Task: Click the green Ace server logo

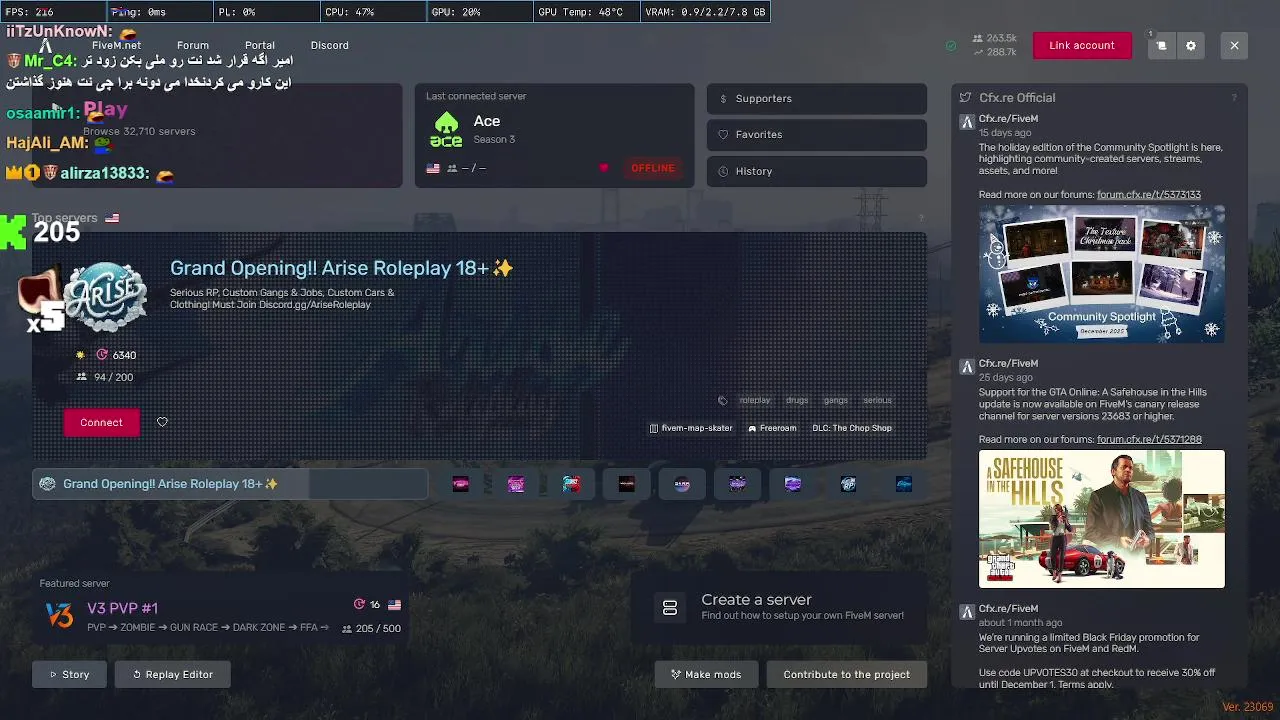Action: (446, 130)
